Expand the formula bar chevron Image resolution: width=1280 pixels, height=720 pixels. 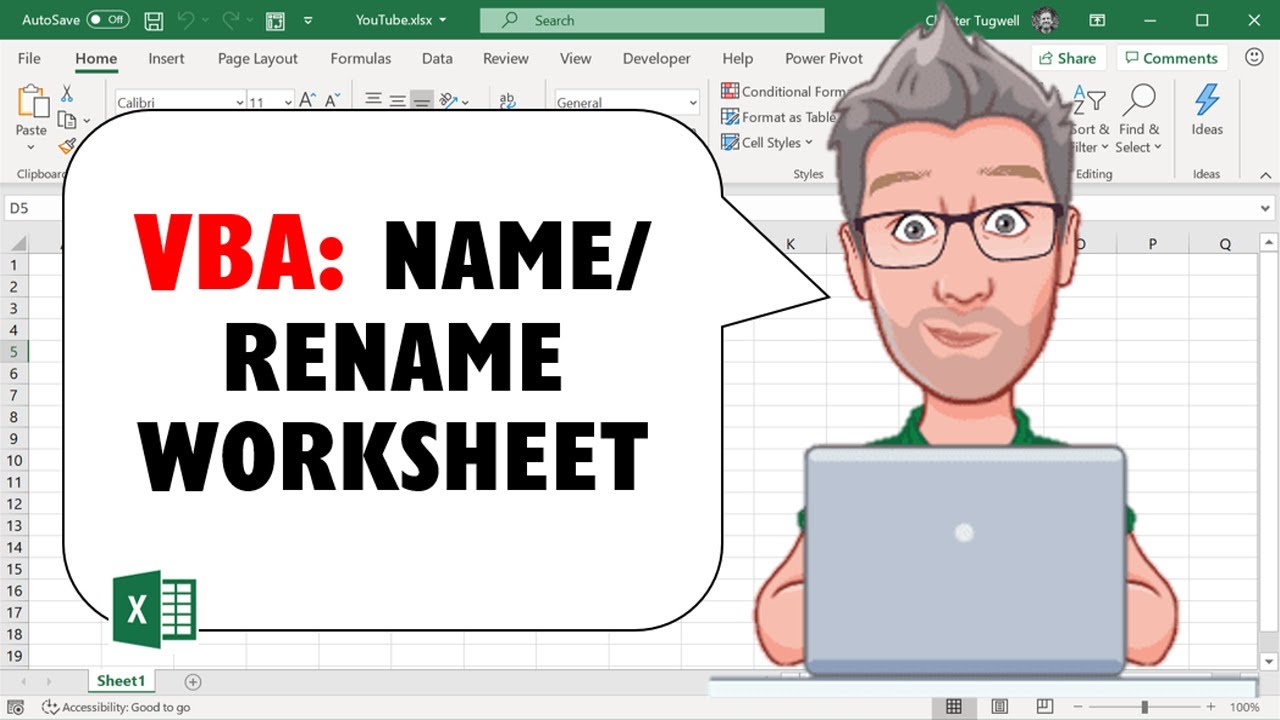pyautogui.click(x=1265, y=209)
